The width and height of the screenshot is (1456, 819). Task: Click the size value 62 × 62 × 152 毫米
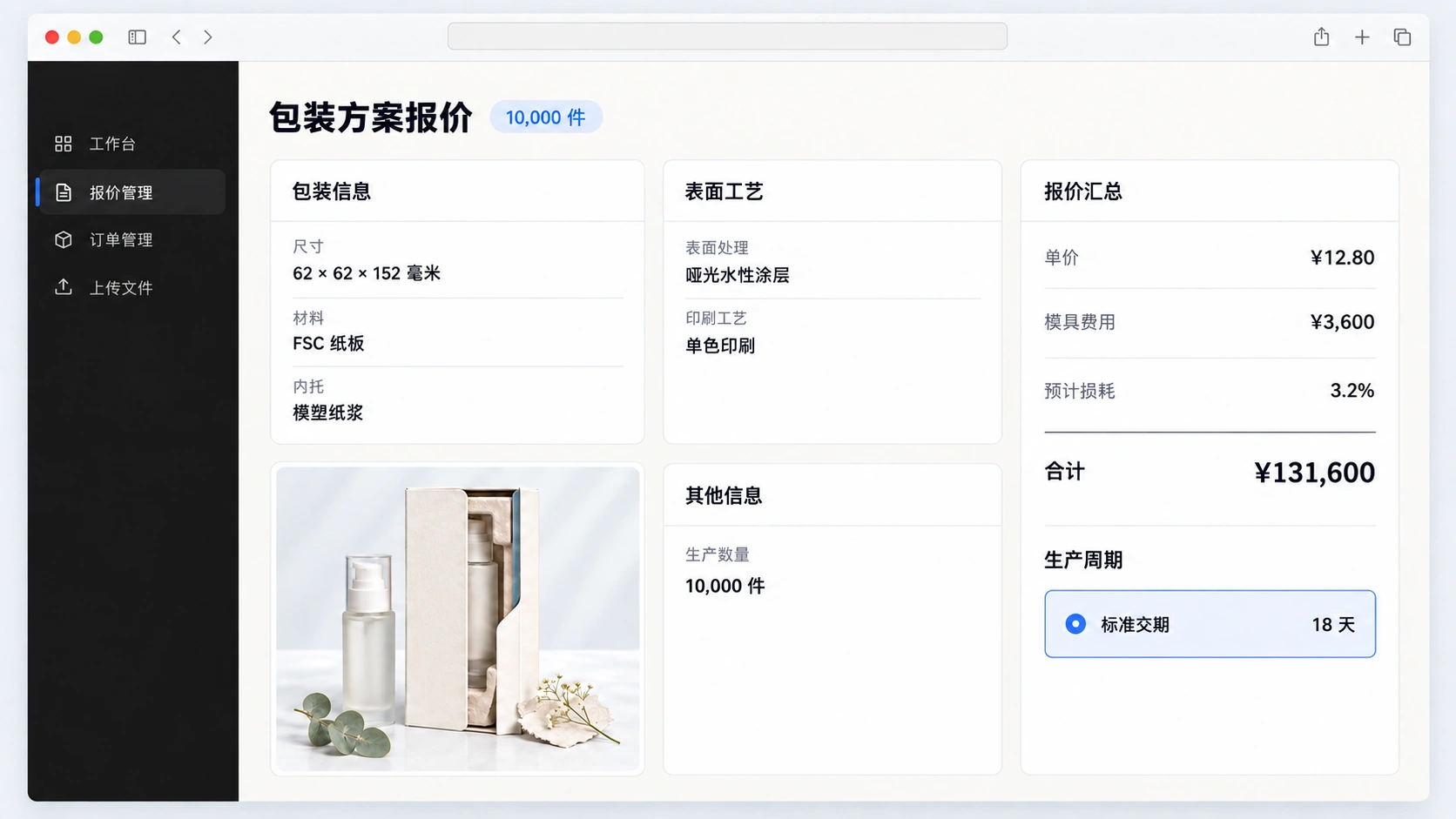click(x=367, y=273)
